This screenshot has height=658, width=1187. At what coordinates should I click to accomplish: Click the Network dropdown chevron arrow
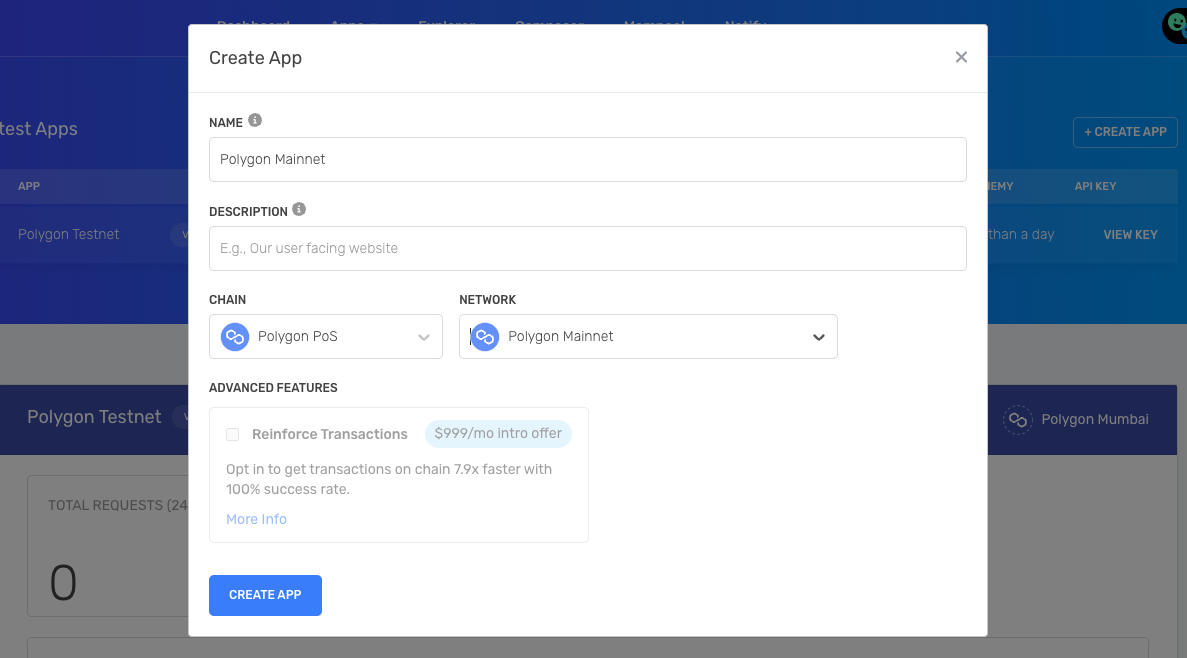pos(818,338)
